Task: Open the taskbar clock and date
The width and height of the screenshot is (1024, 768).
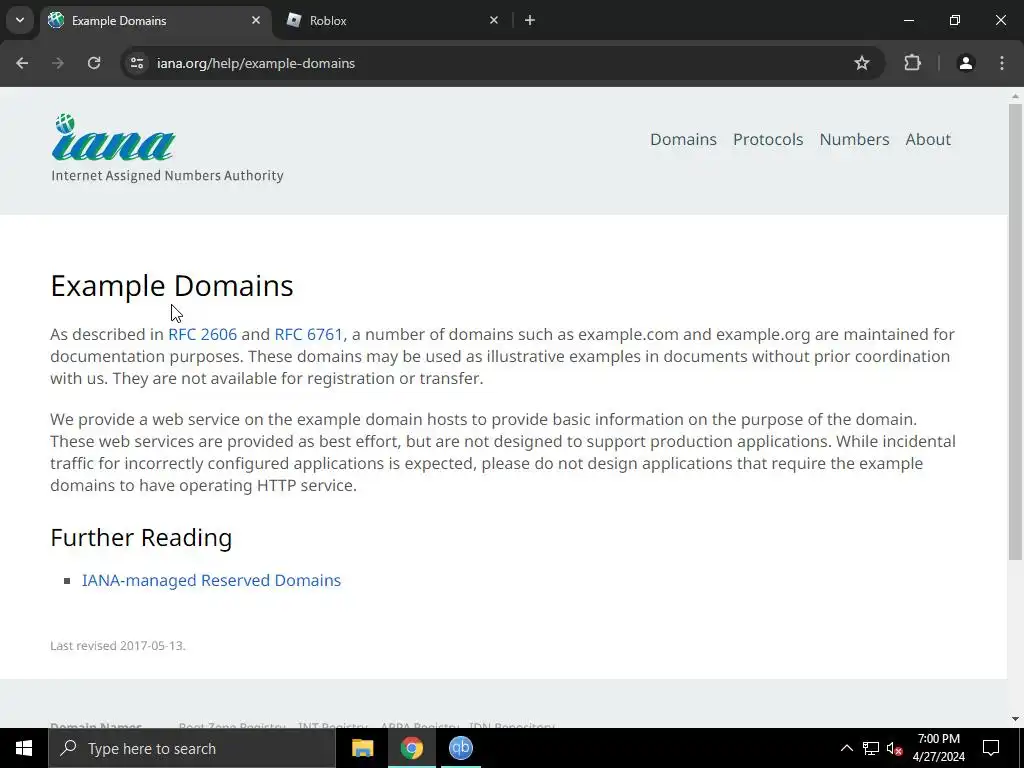Action: click(x=938, y=748)
